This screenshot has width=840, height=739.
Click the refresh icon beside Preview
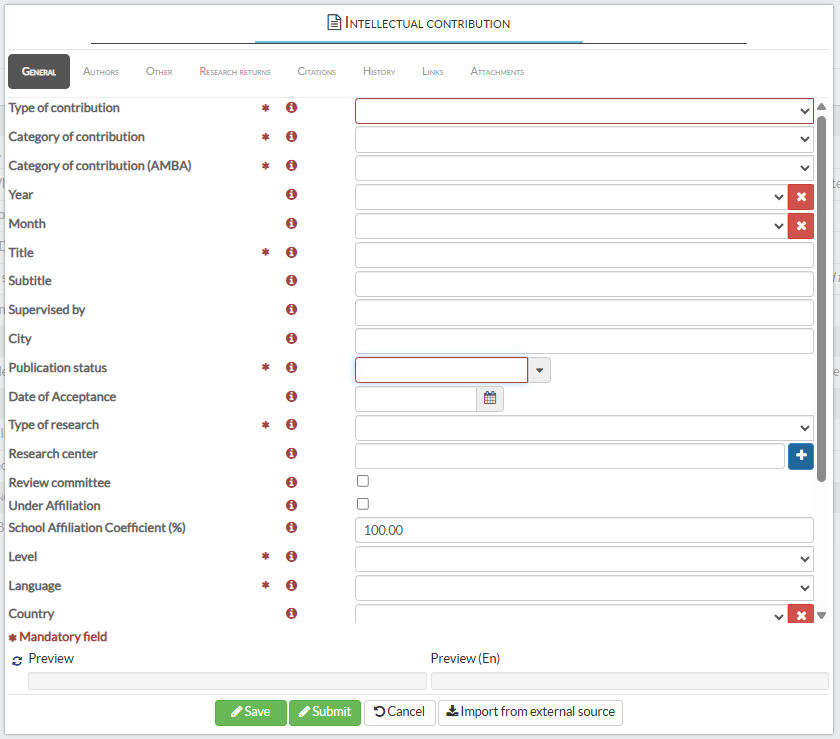point(17,661)
